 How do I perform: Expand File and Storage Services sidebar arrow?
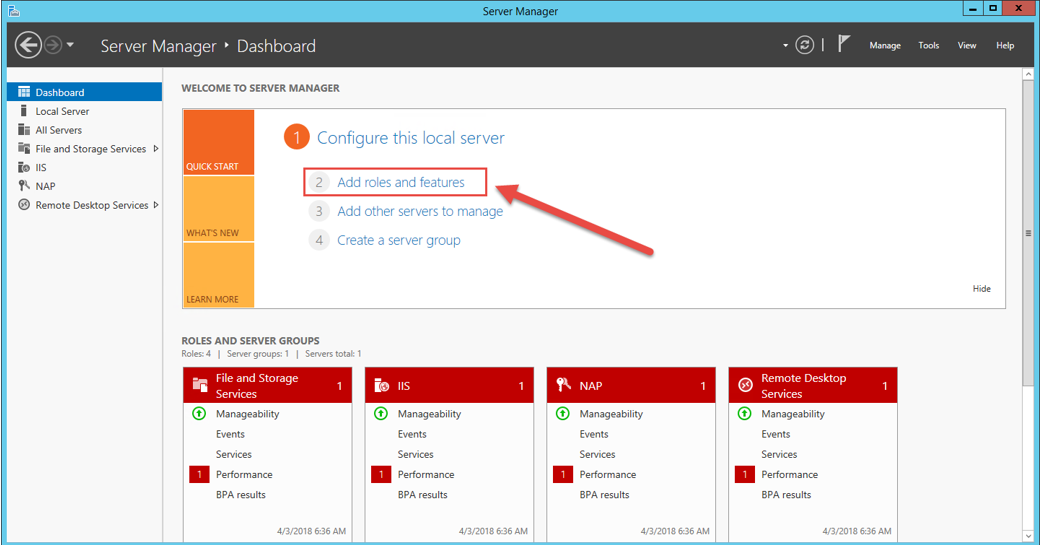point(156,149)
